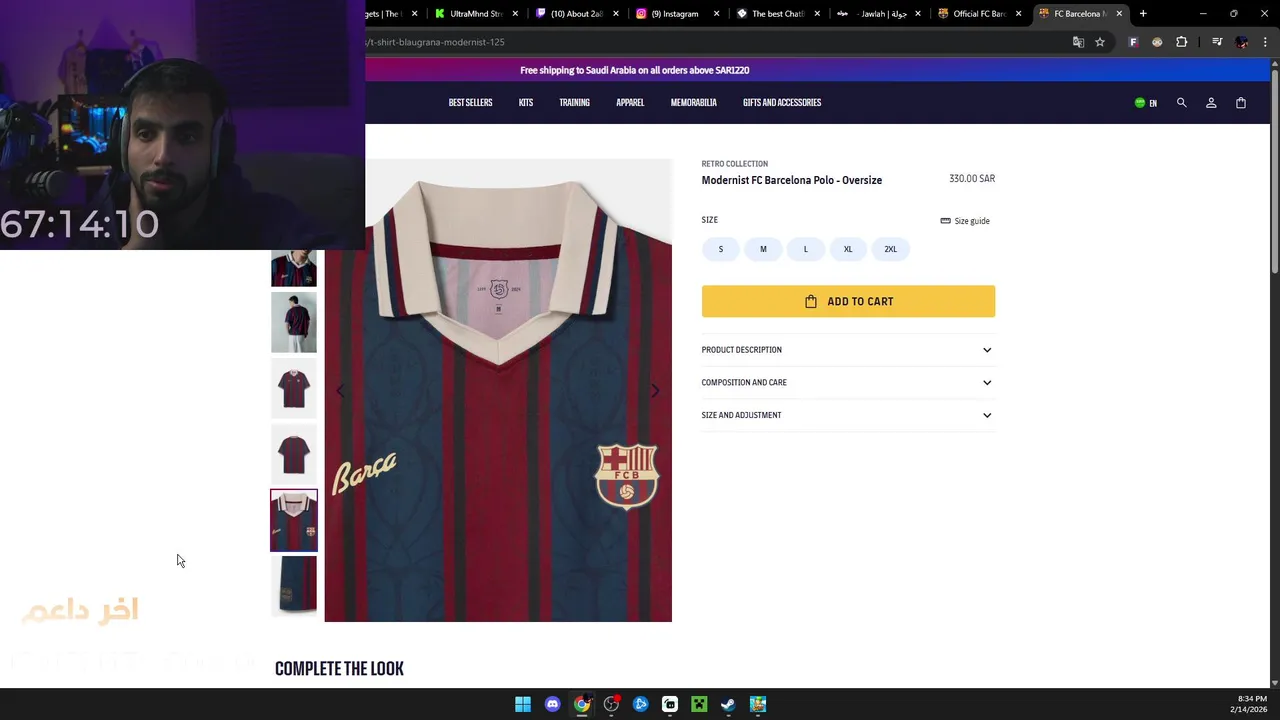
Task: Click the page vertical scrollbar
Action: point(1275,170)
